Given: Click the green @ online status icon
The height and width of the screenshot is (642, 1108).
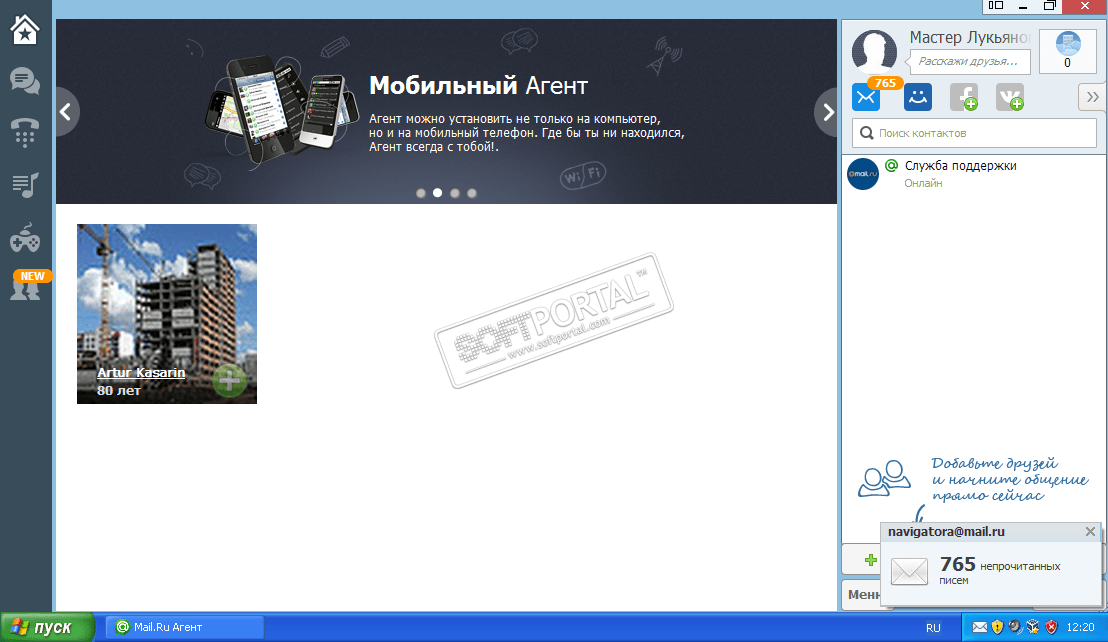Looking at the screenshot, I should pos(892,165).
